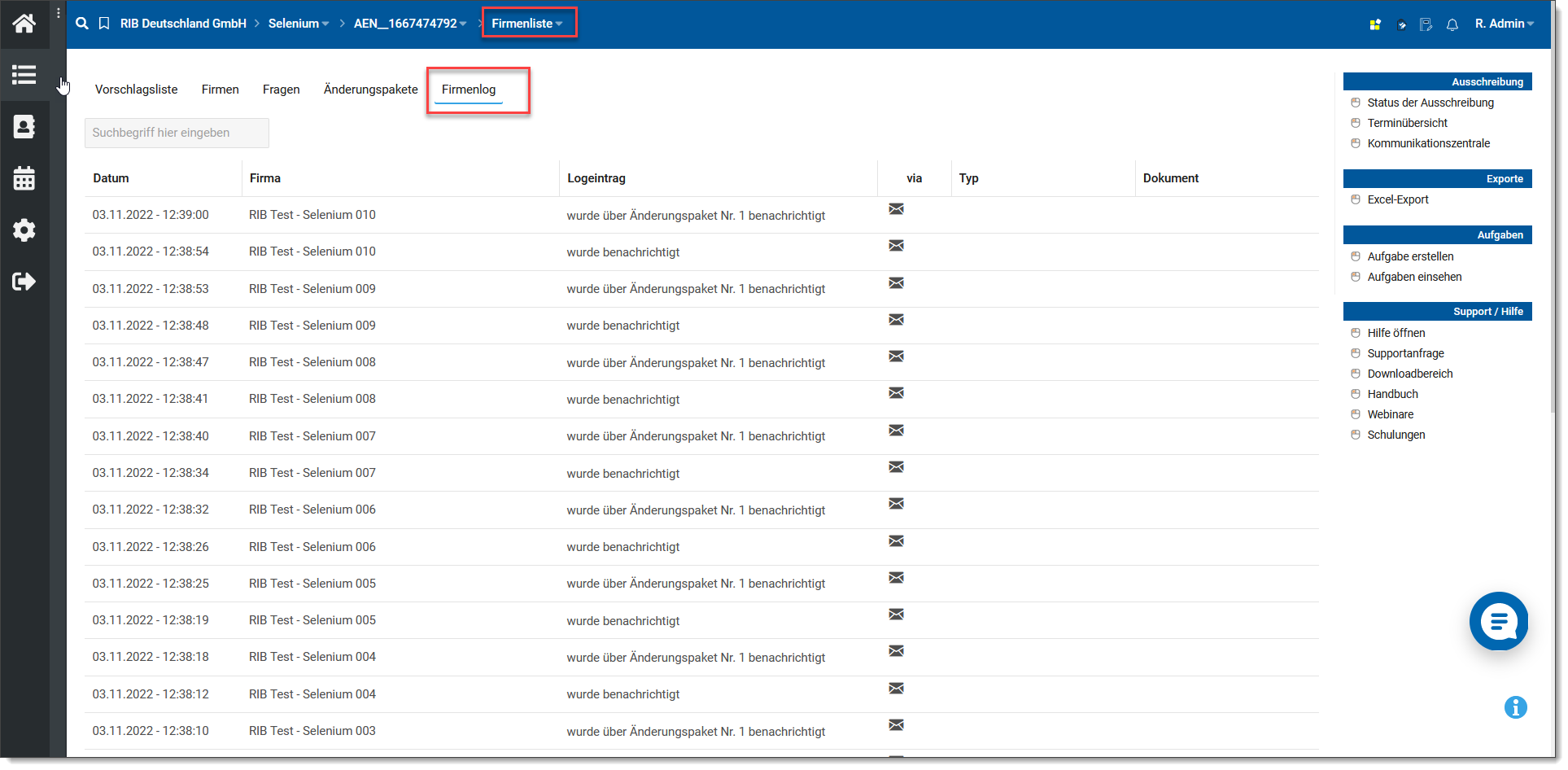The height and width of the screenshot is (770, 1568).
Task: Click the search magnifier in header
Action: [82, 24]
